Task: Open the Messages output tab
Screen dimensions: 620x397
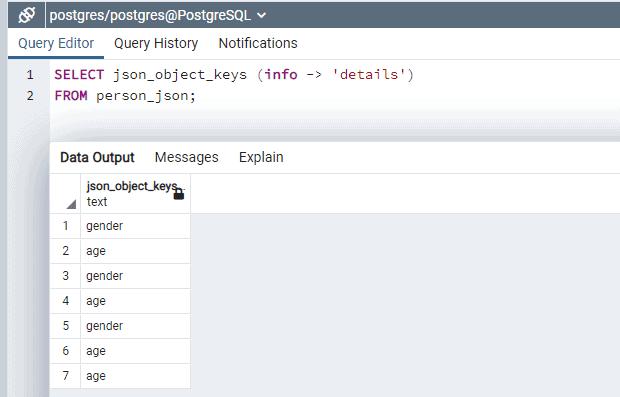Action: (x=187, y=157)
